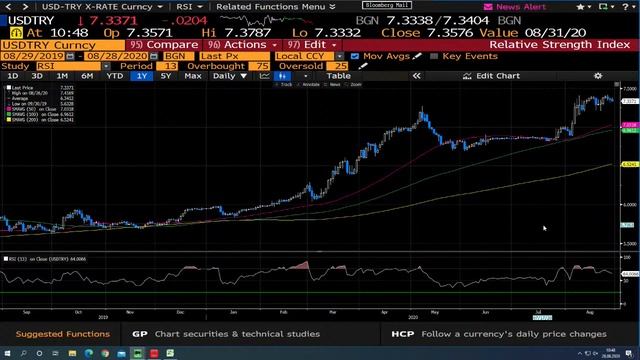Select the candlestick chart style icon
The image size is (640, 360).
tap(282, 76)
